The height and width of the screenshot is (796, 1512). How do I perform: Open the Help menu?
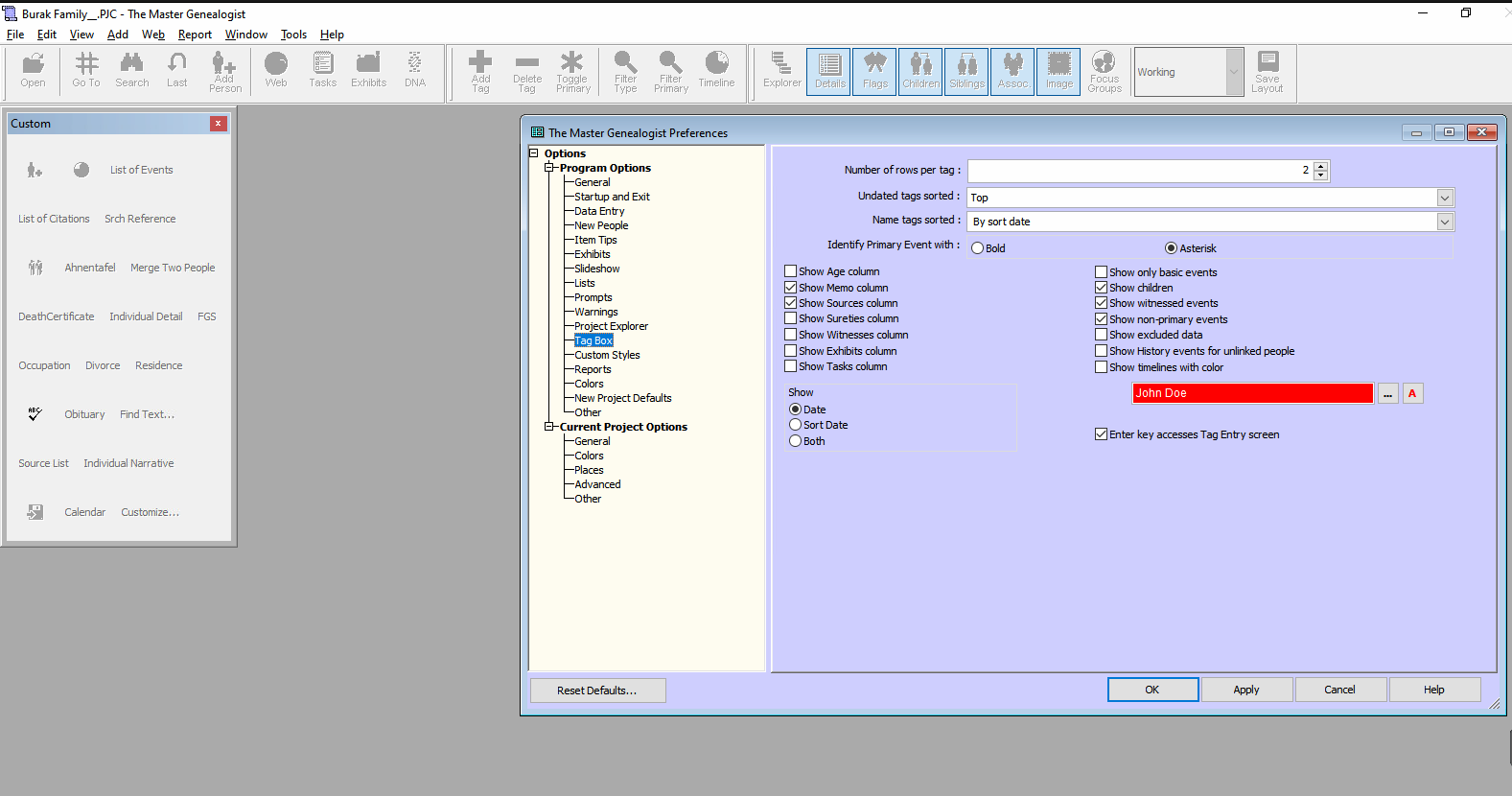[332, 35]
